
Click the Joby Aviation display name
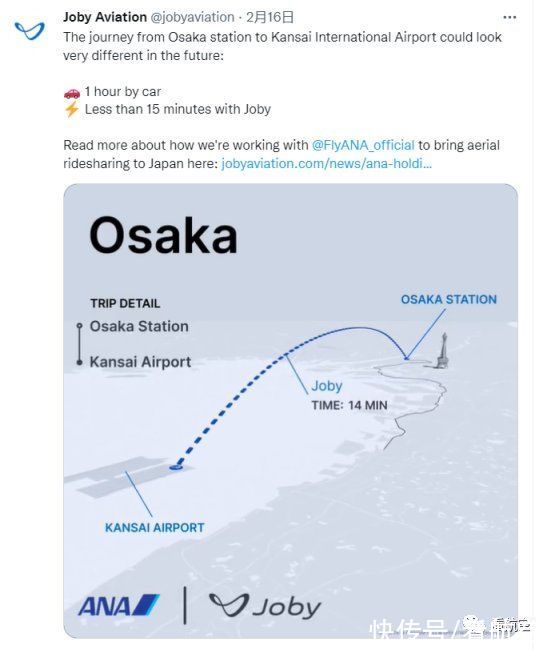[105, 17]
